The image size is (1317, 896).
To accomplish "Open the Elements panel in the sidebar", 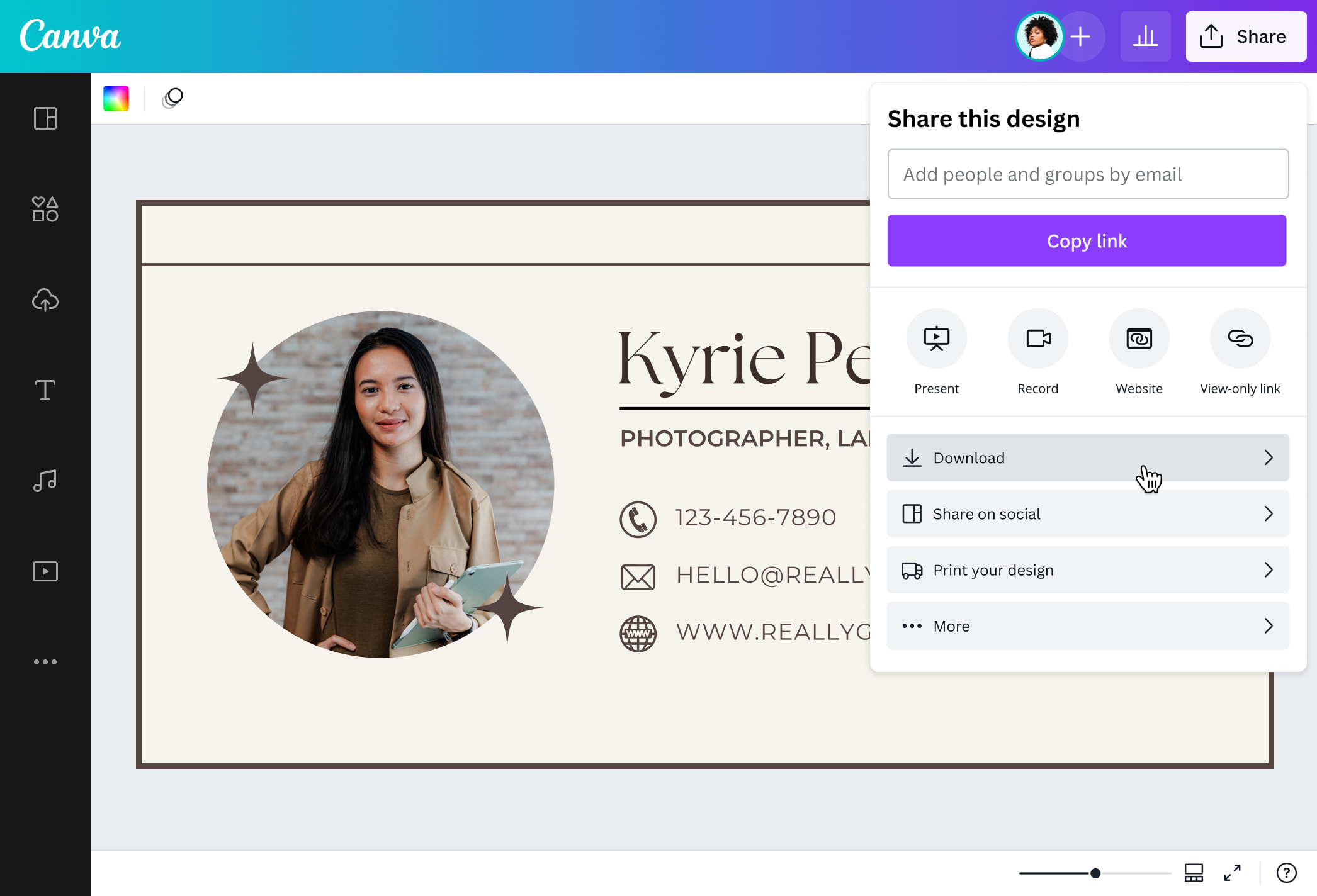I will [45, 209].
